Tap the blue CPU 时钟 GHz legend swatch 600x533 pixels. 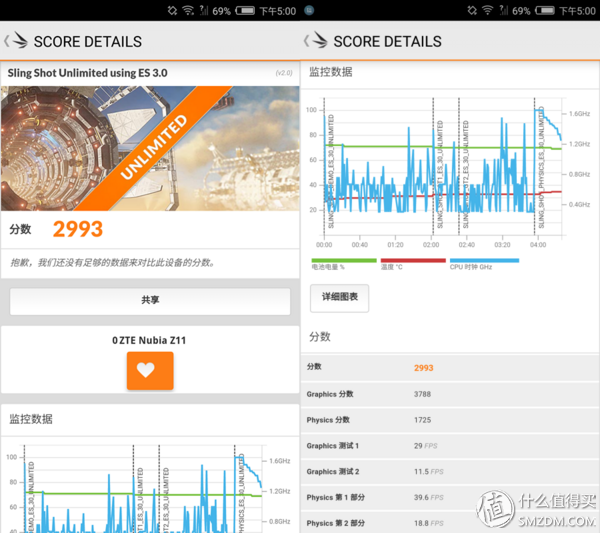[484, 261]
